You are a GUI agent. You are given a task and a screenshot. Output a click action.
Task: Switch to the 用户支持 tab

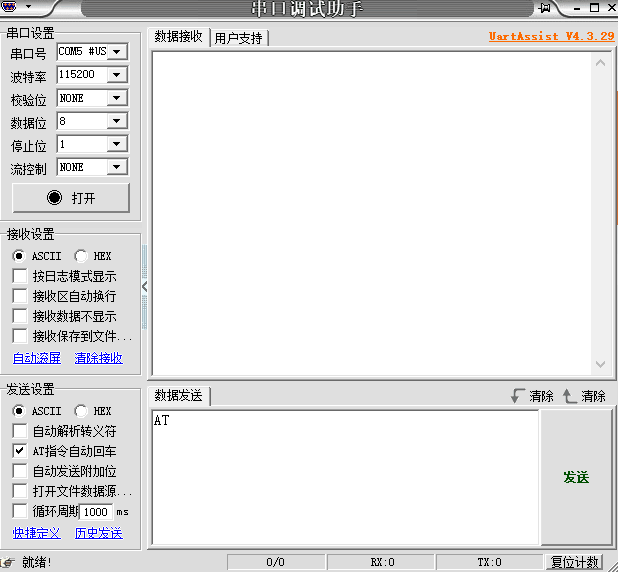[x=238, y=38]
